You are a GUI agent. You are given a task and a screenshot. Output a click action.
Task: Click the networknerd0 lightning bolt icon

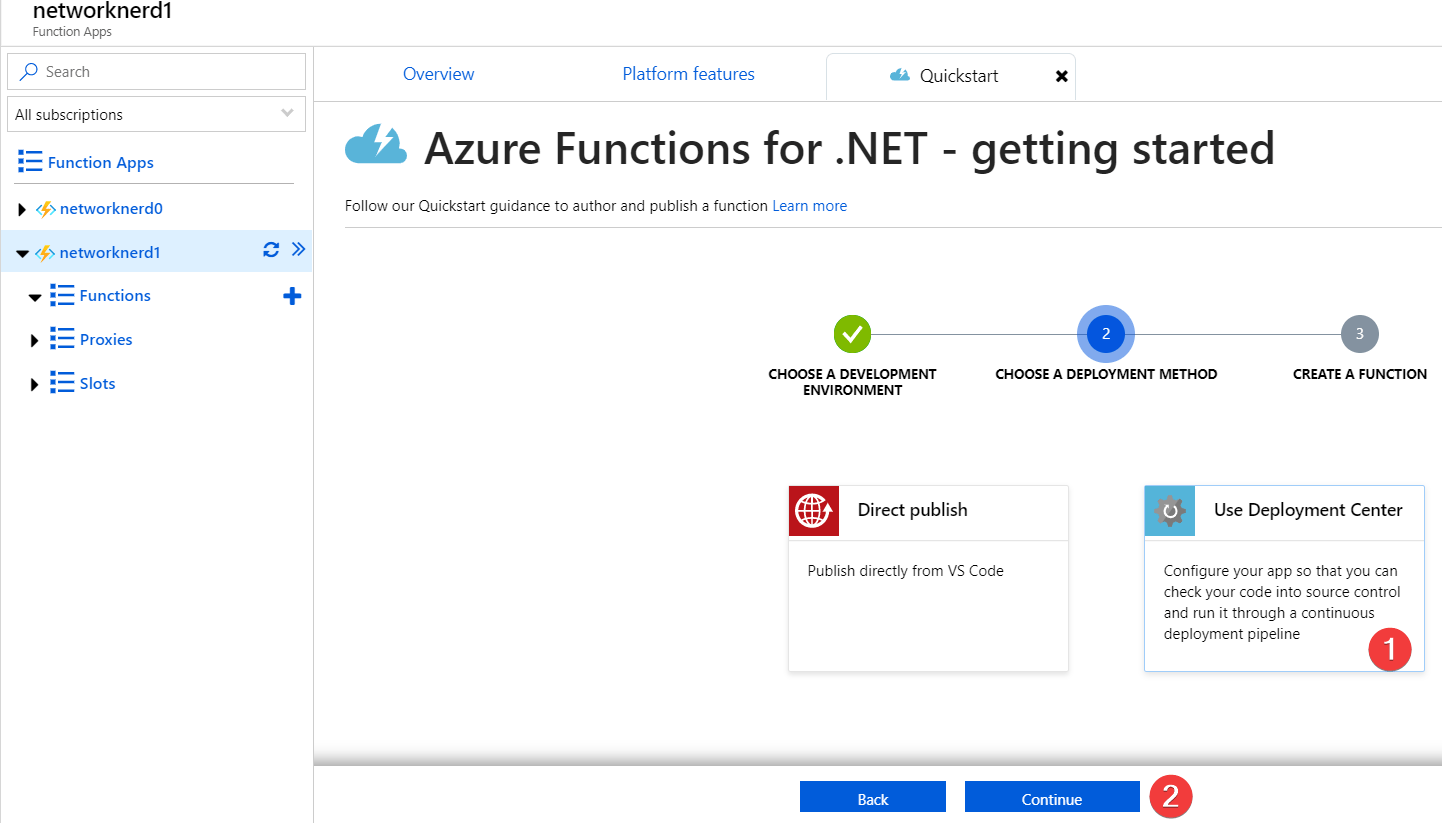click(x=45, y=209)
